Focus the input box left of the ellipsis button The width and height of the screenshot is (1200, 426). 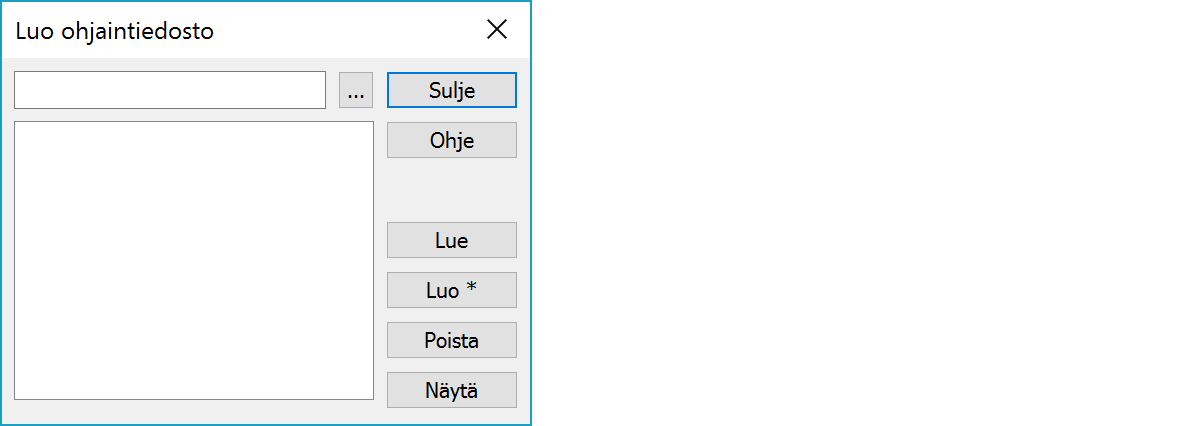(x=170, y=90)
